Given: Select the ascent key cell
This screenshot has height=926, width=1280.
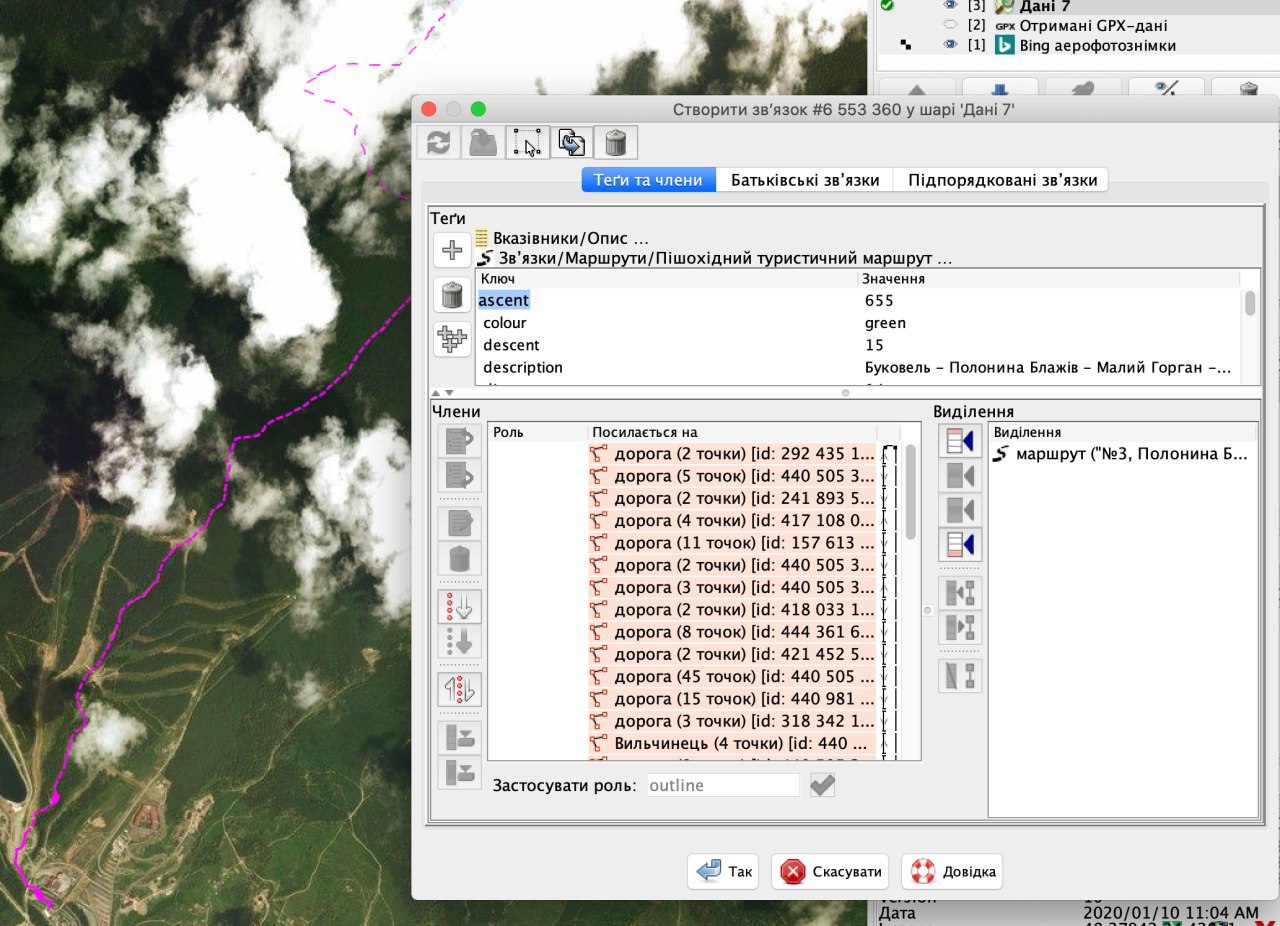Looking at the screenshot, I should click(667, 300).
